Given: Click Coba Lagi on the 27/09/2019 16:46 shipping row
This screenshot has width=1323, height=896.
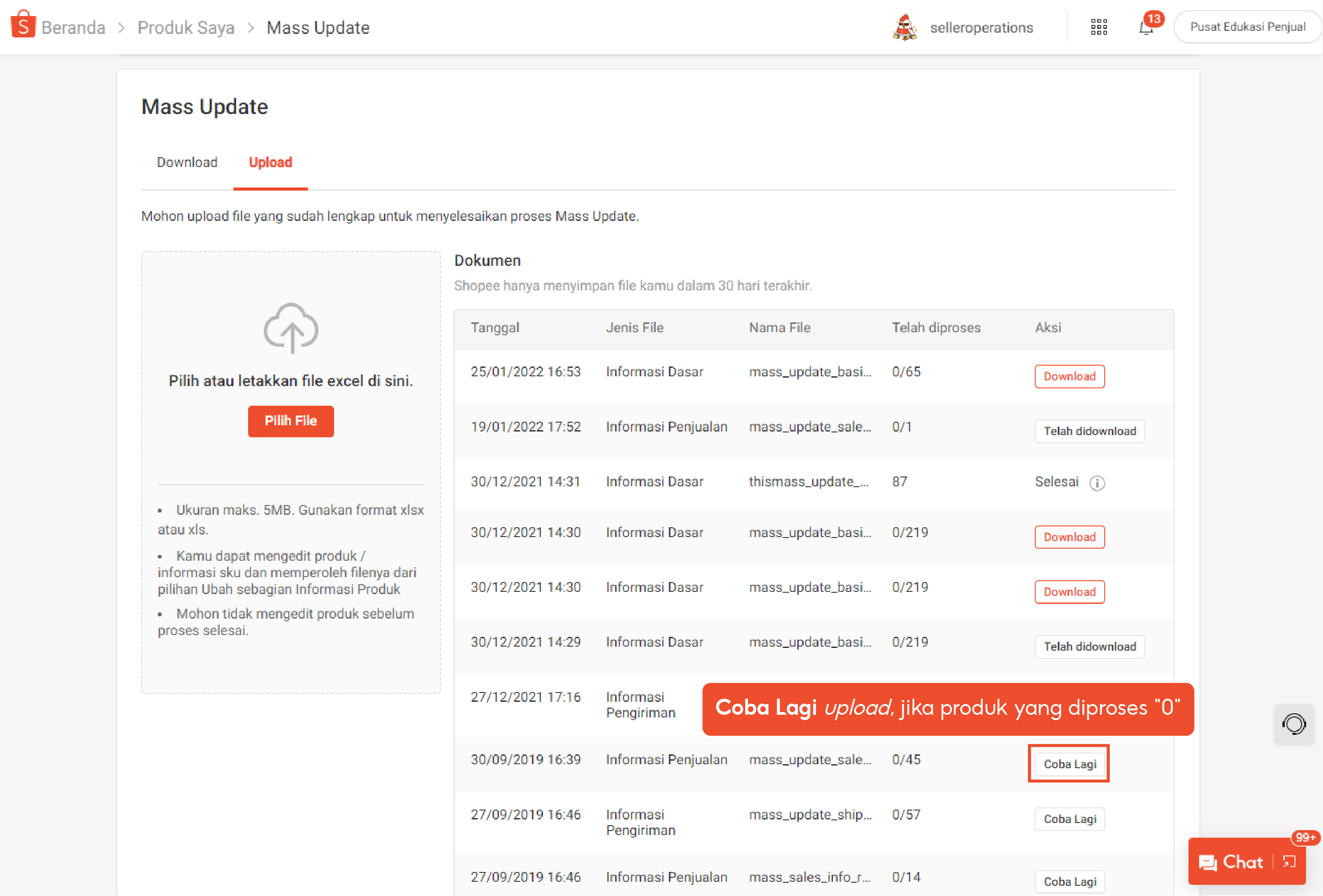Looking at the screenshot, I should click(x=1069, y=819).
